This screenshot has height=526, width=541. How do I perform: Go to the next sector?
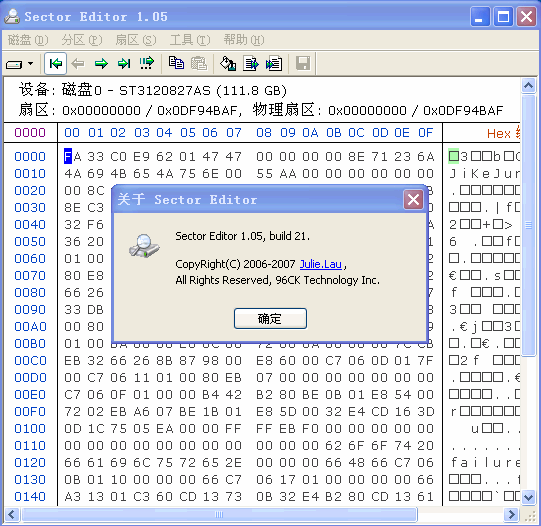(101, 63)
